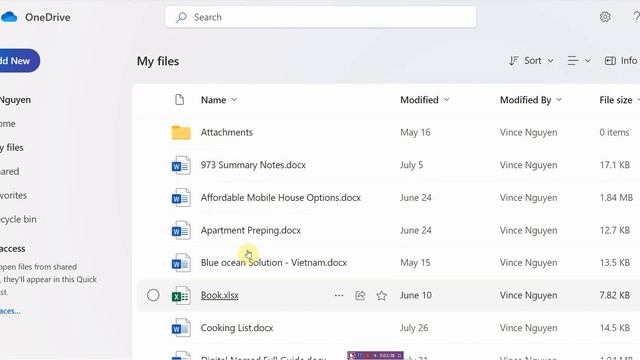Click the OneDrive cloud logo icon
Viewport: 640px width, 360px height.
9,17
